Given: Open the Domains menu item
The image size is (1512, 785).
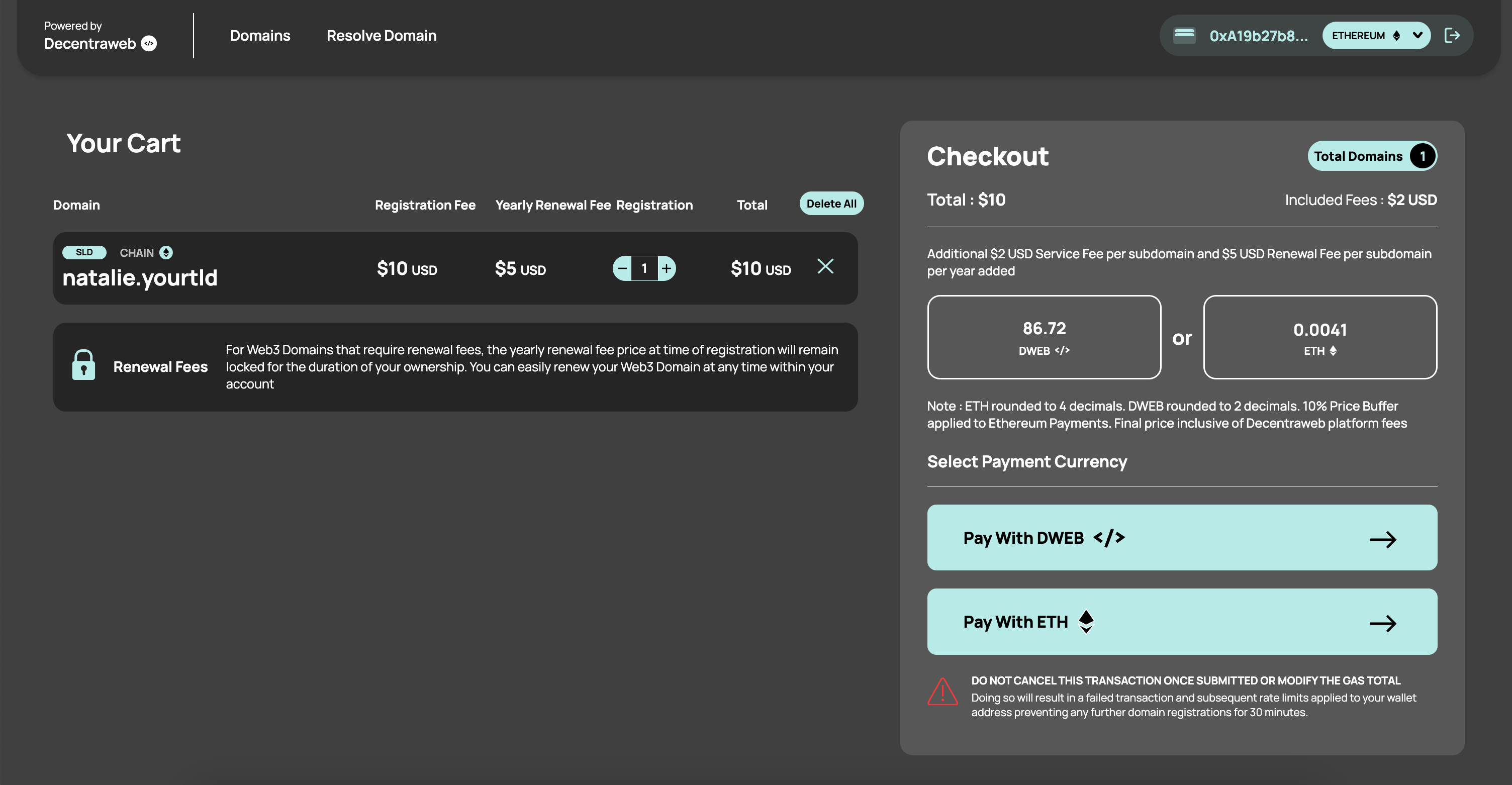Looking at the screenshot, I should (x=260, y=36).
